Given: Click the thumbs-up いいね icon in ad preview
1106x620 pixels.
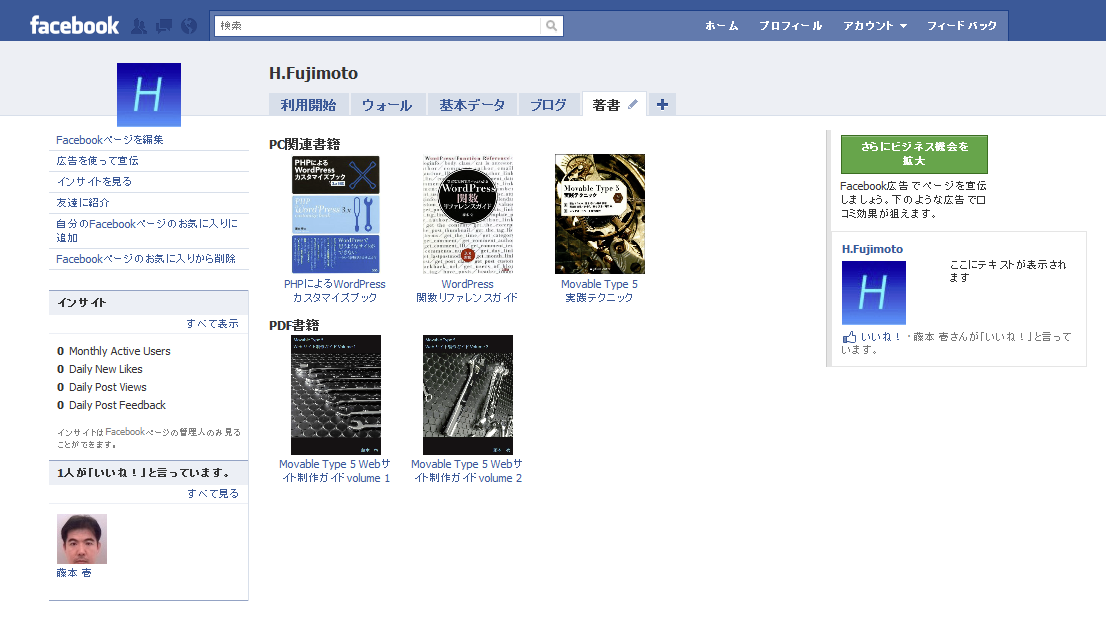Looking at the screenshot, I should coord(849,337).
